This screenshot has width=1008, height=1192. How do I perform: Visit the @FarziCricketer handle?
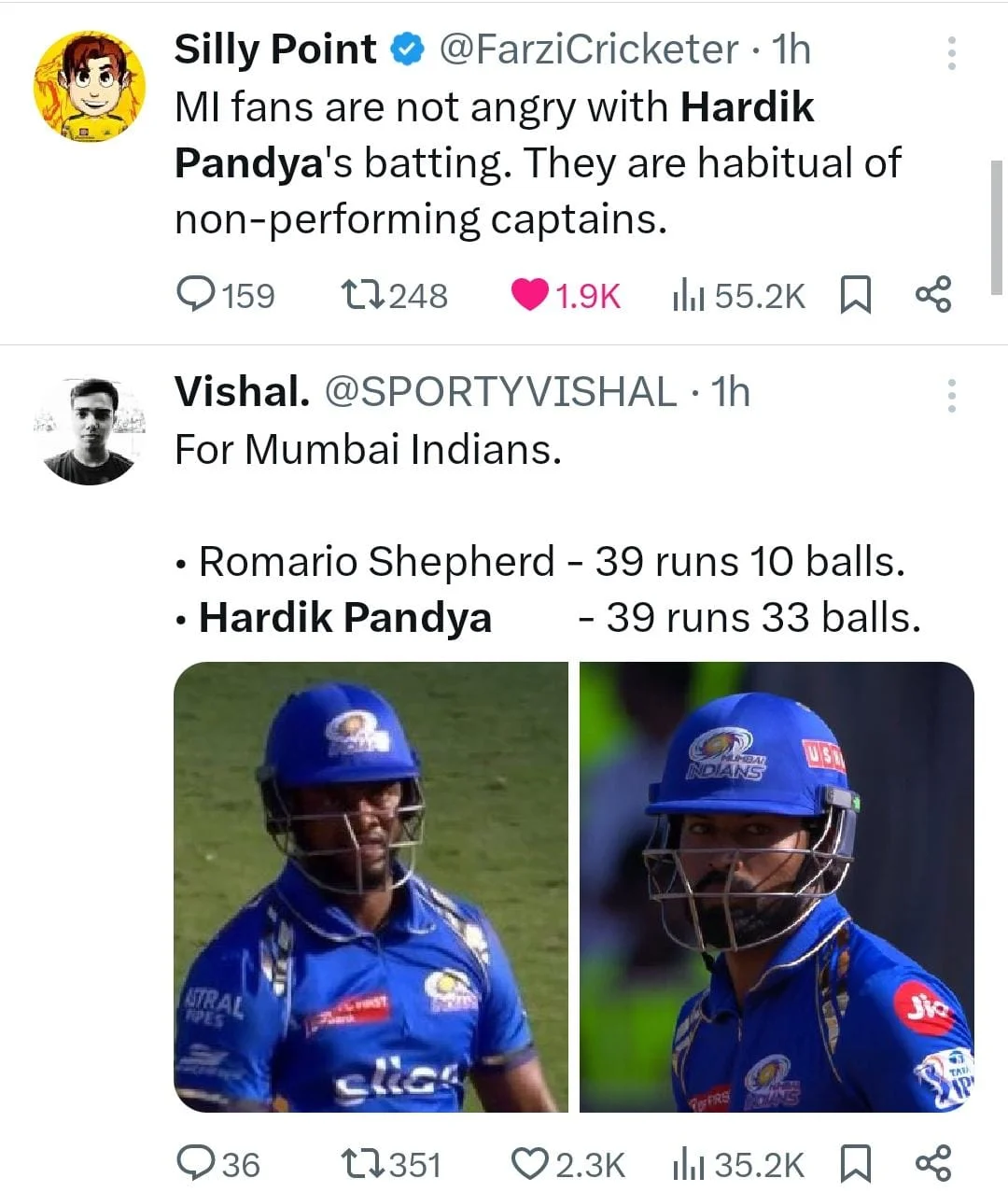[588, 49]
